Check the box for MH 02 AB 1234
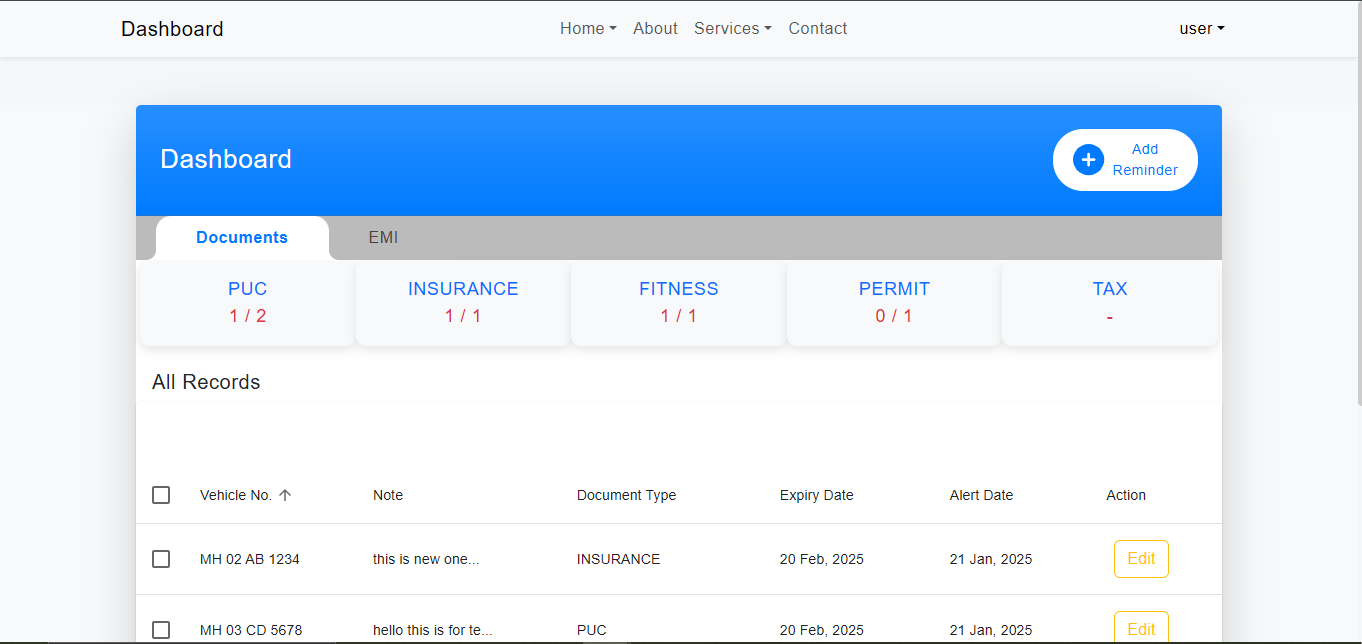 (x=161, y=559)
